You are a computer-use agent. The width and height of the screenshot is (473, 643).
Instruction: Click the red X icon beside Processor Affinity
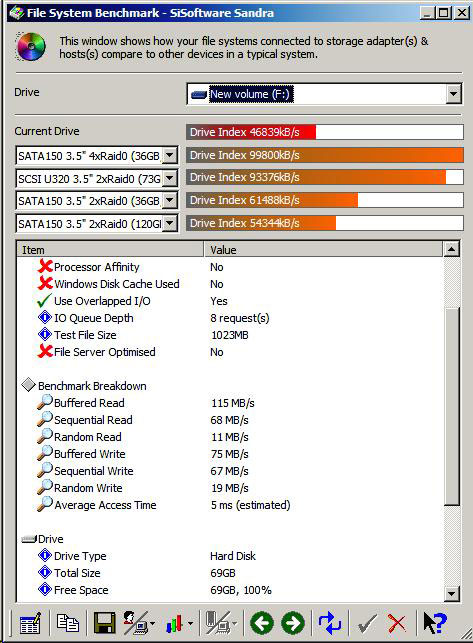coord(45,267)
